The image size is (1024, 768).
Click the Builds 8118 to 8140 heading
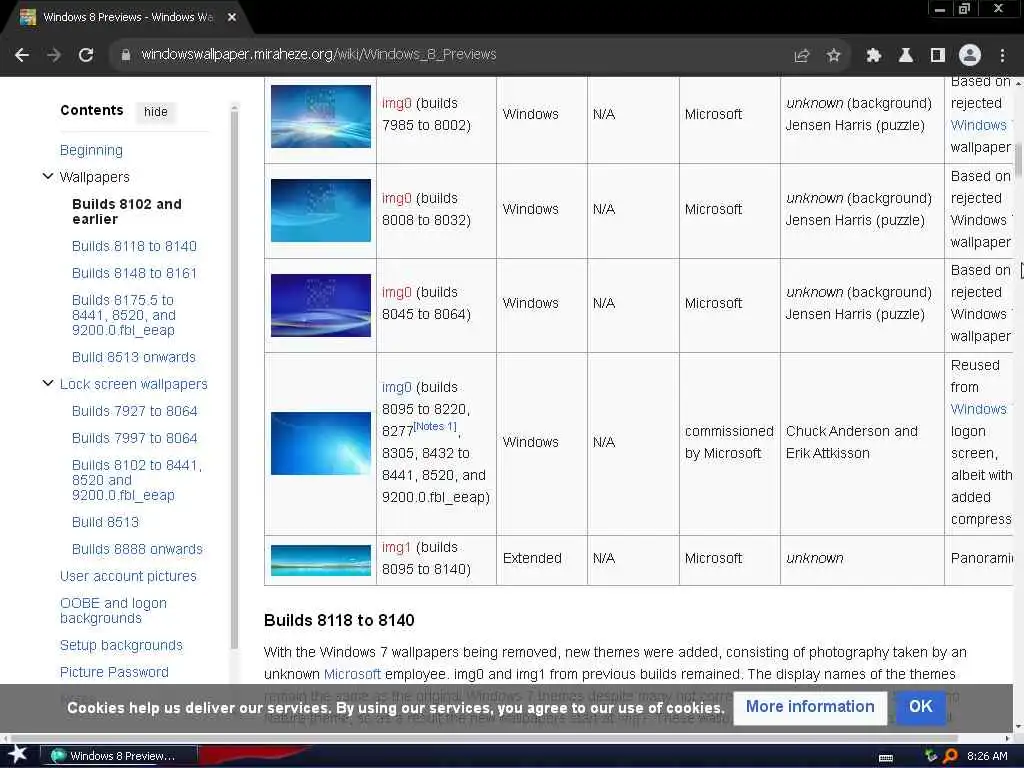tap(339, 620)
